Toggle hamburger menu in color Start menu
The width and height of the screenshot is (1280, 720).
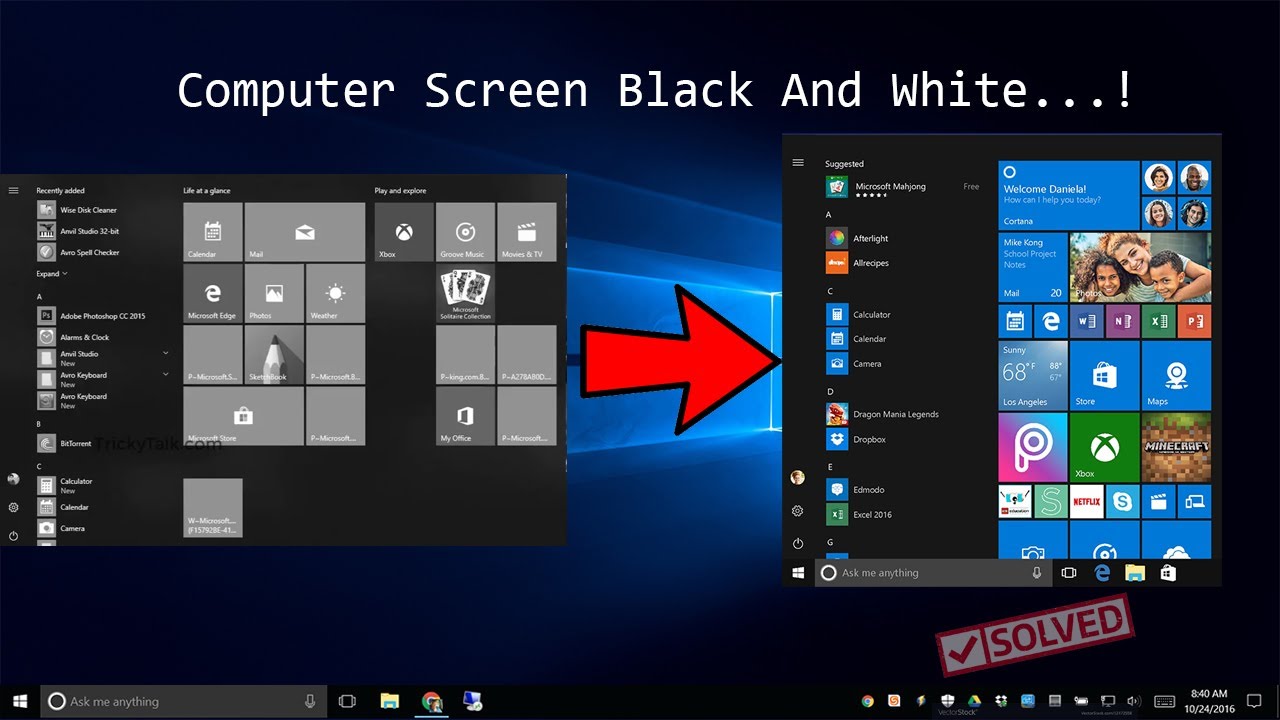click(x=797, y=162)
